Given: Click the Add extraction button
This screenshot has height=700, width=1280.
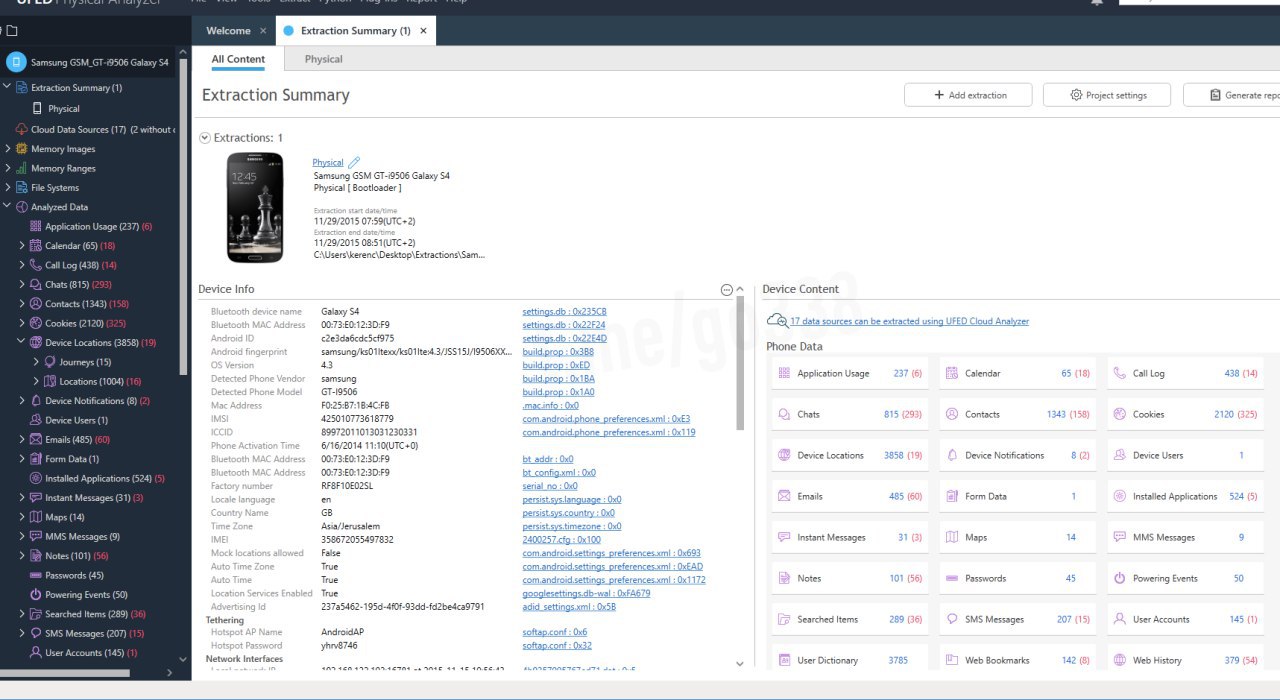Looking at the screenshot, I should [x=969, y=95].
